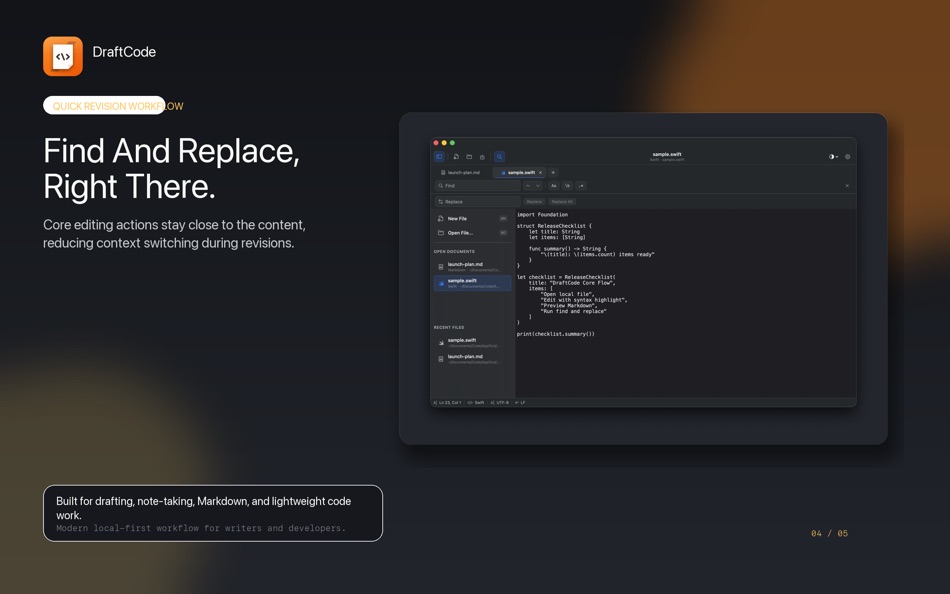Click the UTF-8 encoding status item
The image size is (950, 594).
[500, 402]
